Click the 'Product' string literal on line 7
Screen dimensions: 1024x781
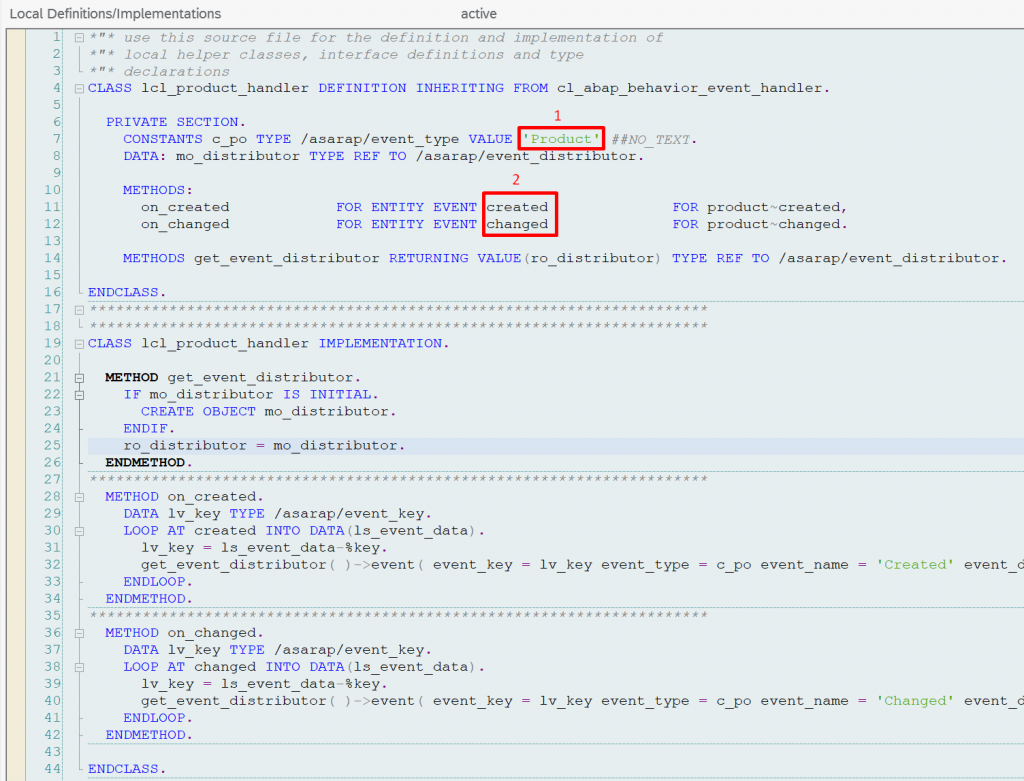pyautogui.click(x=561, y=139)
